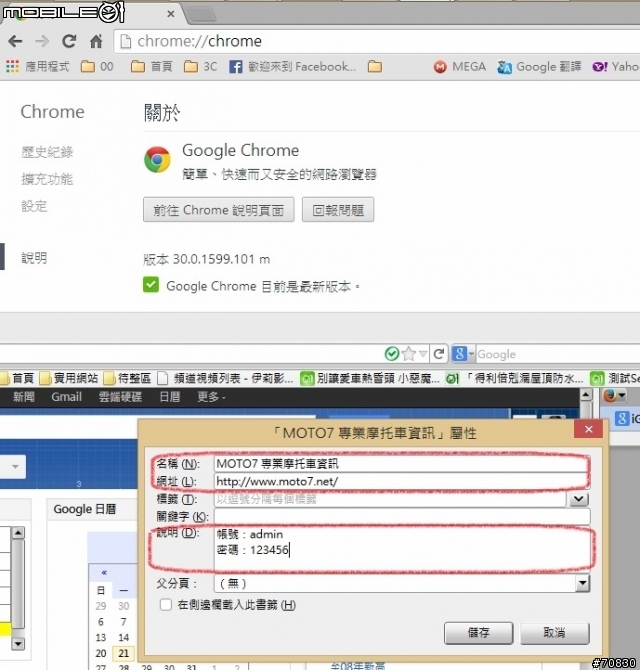Screen dimensions: 640x671
Task: Open the 頻道視頻列表 bookmark
Action: pos(225,378)
